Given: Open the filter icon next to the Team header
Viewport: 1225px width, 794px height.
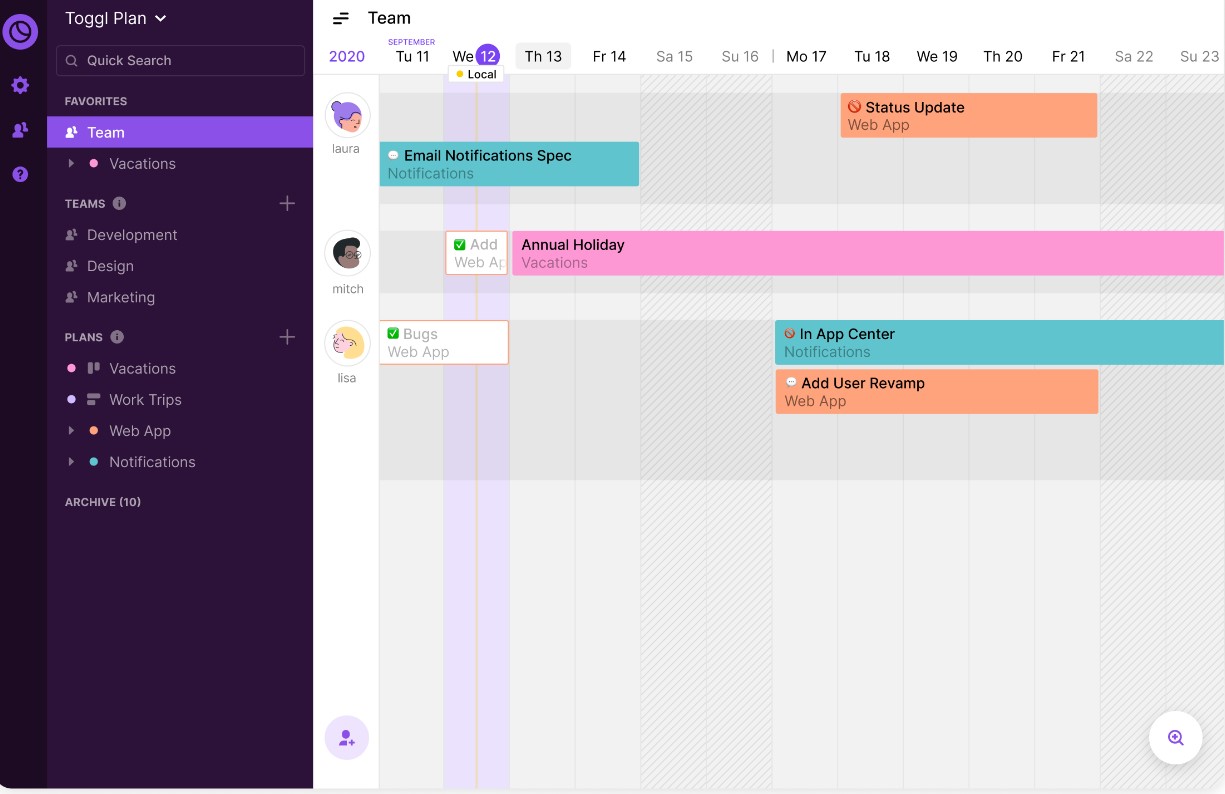Looking at the screenshot, I should (340, 17).
